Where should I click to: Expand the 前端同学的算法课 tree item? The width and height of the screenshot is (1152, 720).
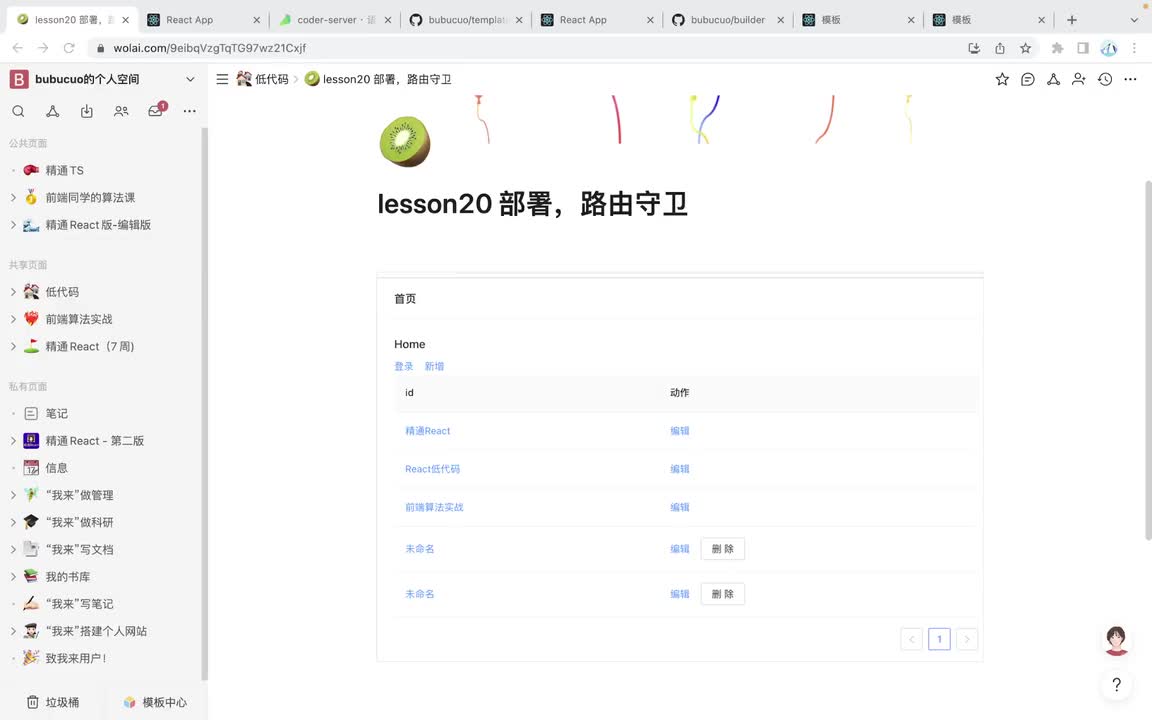click(x=13, y=197)
